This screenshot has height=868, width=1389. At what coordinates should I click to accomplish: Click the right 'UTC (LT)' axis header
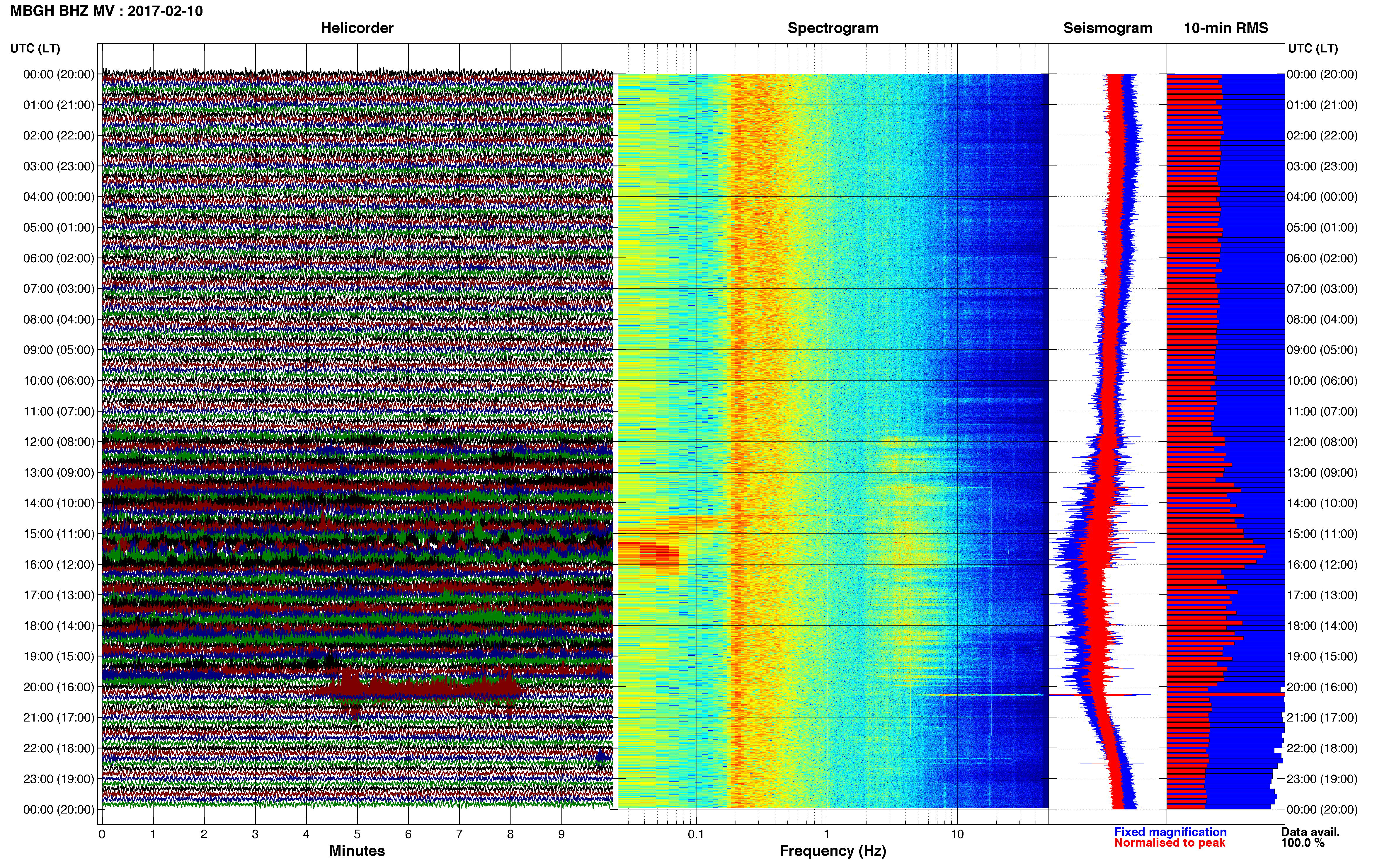(x=1313, y=48)
